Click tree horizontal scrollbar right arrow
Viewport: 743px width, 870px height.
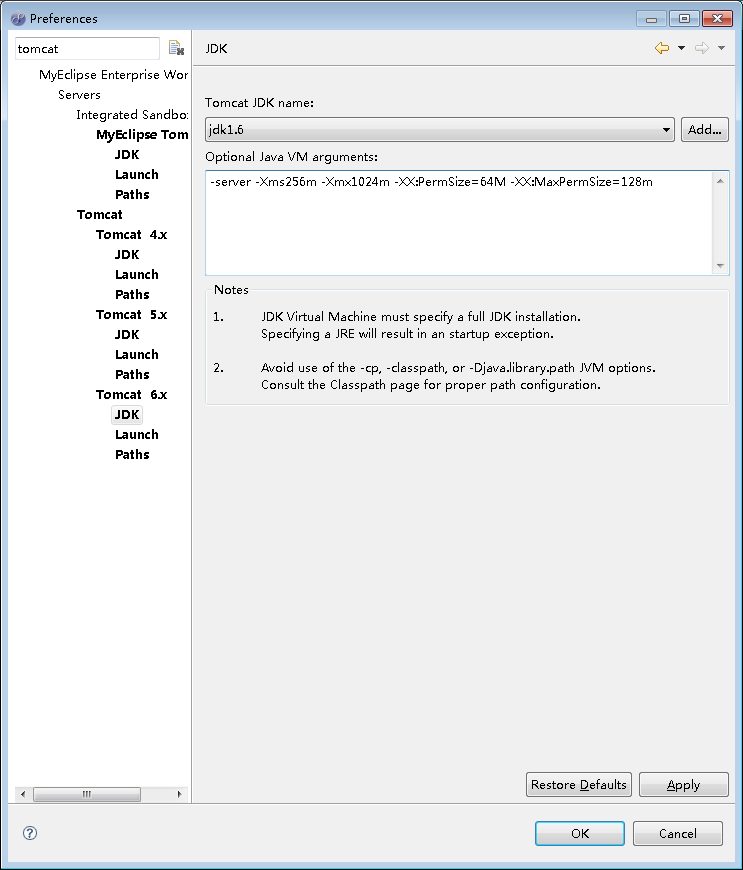point(179,794)
